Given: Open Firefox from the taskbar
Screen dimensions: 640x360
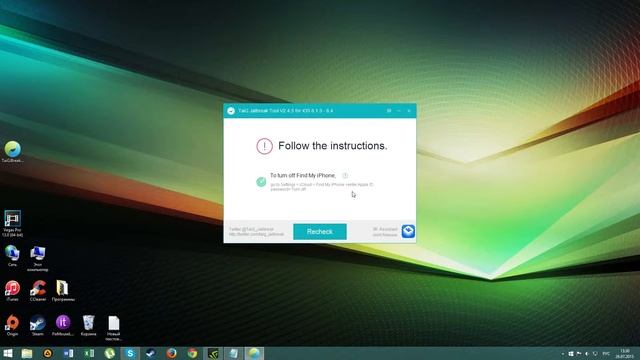Looking at the screenshot, I should (x=171, y=353).
